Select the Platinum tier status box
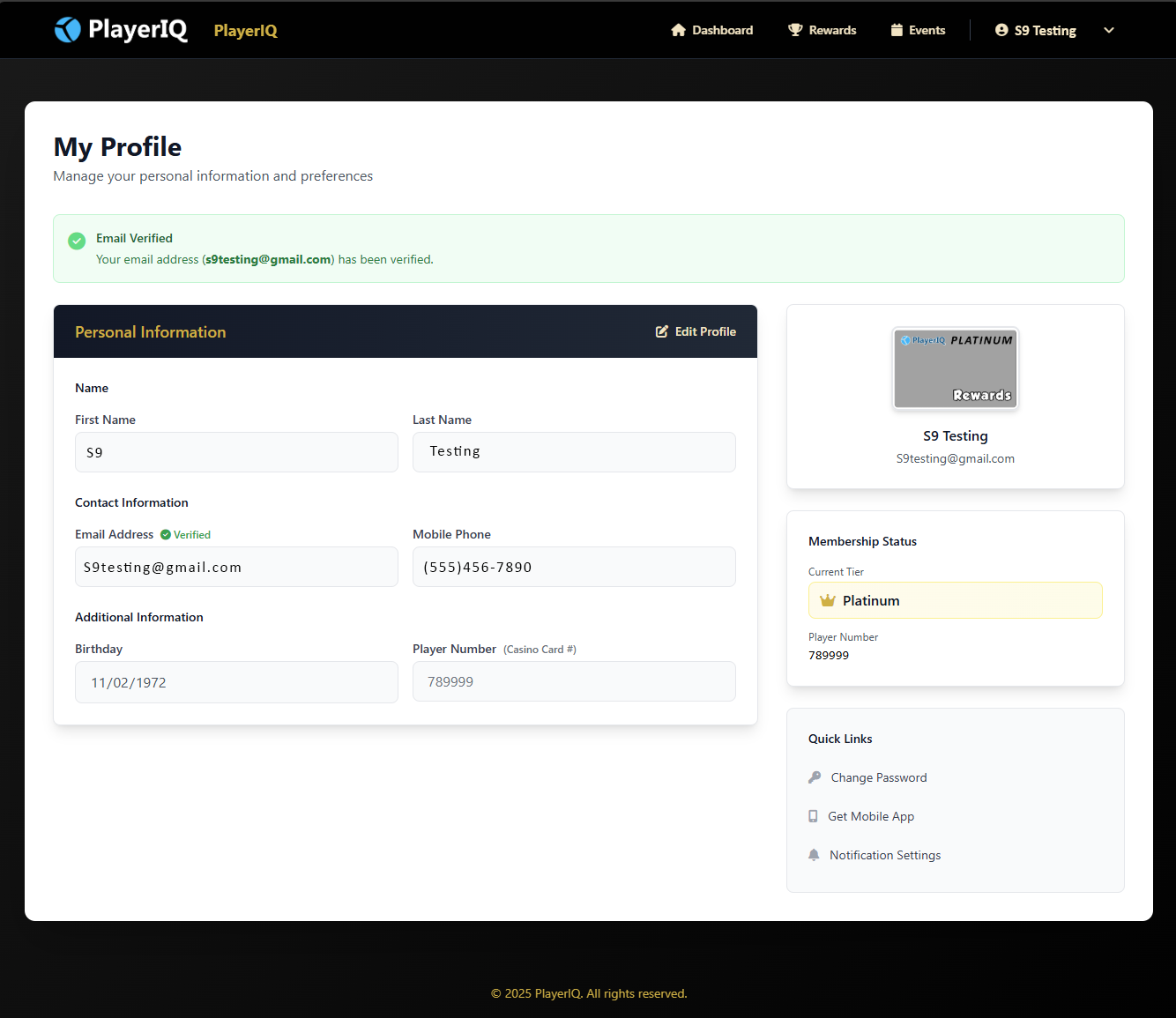1176x1018 pixels. 955,599
